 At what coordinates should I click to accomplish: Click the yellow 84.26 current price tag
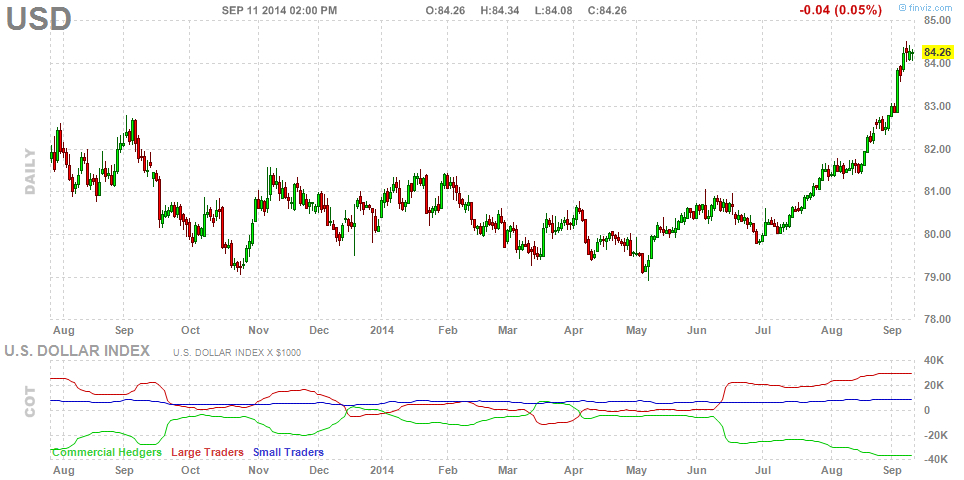click(937, 52)
